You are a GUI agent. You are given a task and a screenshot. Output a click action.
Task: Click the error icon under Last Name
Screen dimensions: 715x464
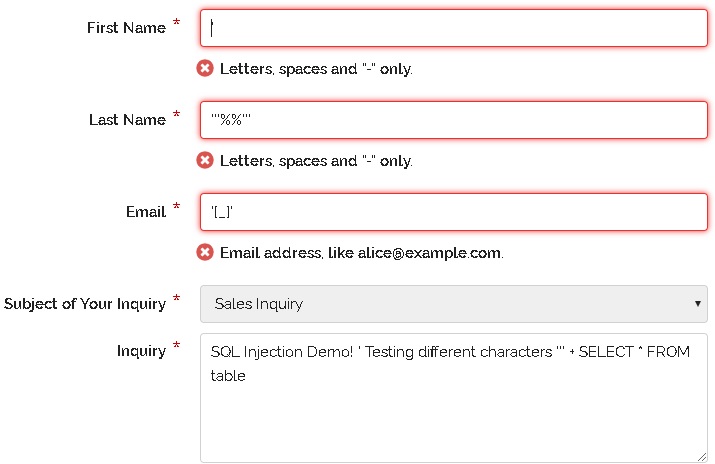point(205,160)
